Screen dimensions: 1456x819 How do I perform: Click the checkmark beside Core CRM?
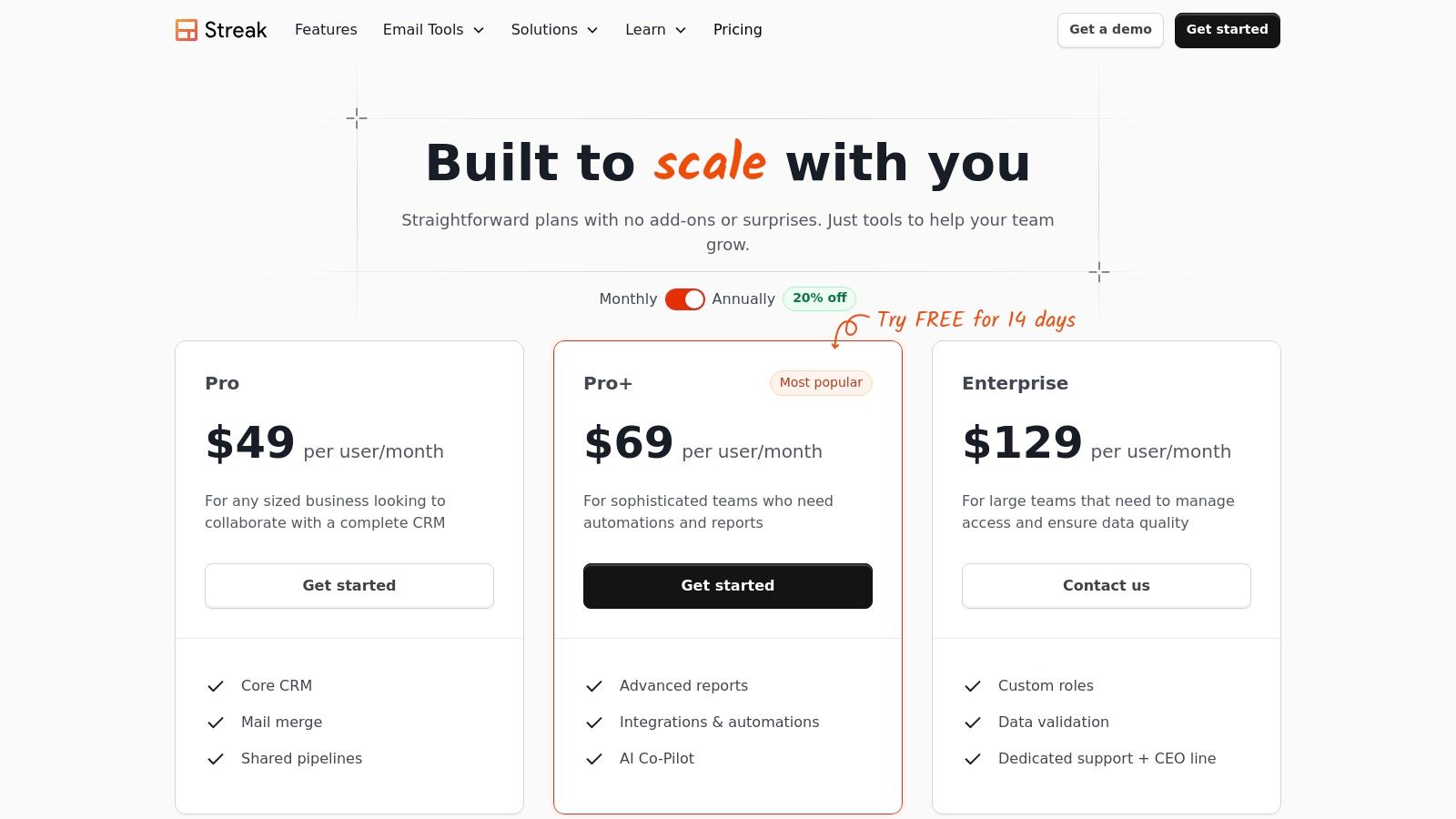pyautogui.click(x=216, y=686)
